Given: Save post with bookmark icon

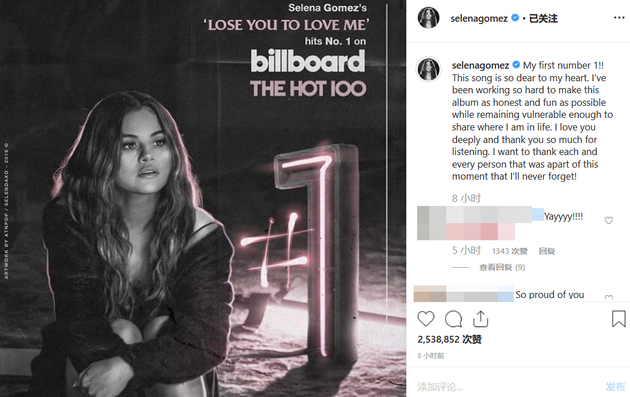Looking at the screenshot, I should tap(618, 319).
